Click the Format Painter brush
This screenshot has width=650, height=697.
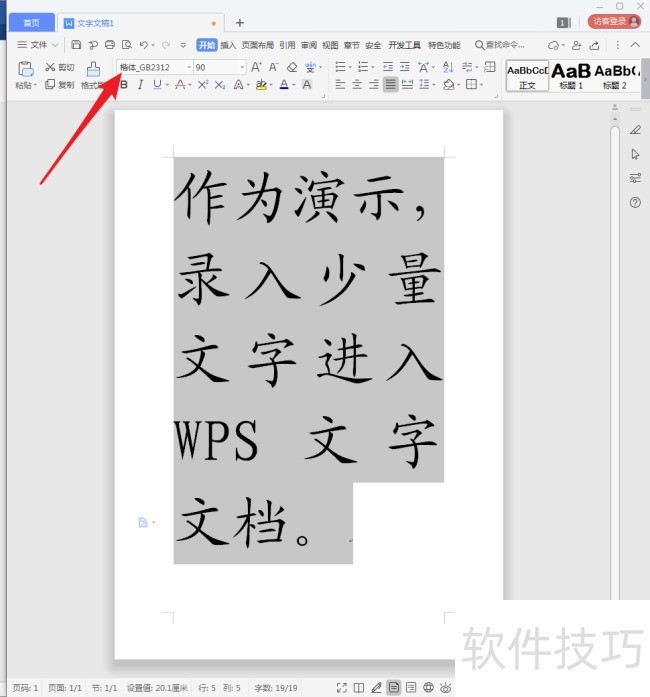[x=93, y=69]
